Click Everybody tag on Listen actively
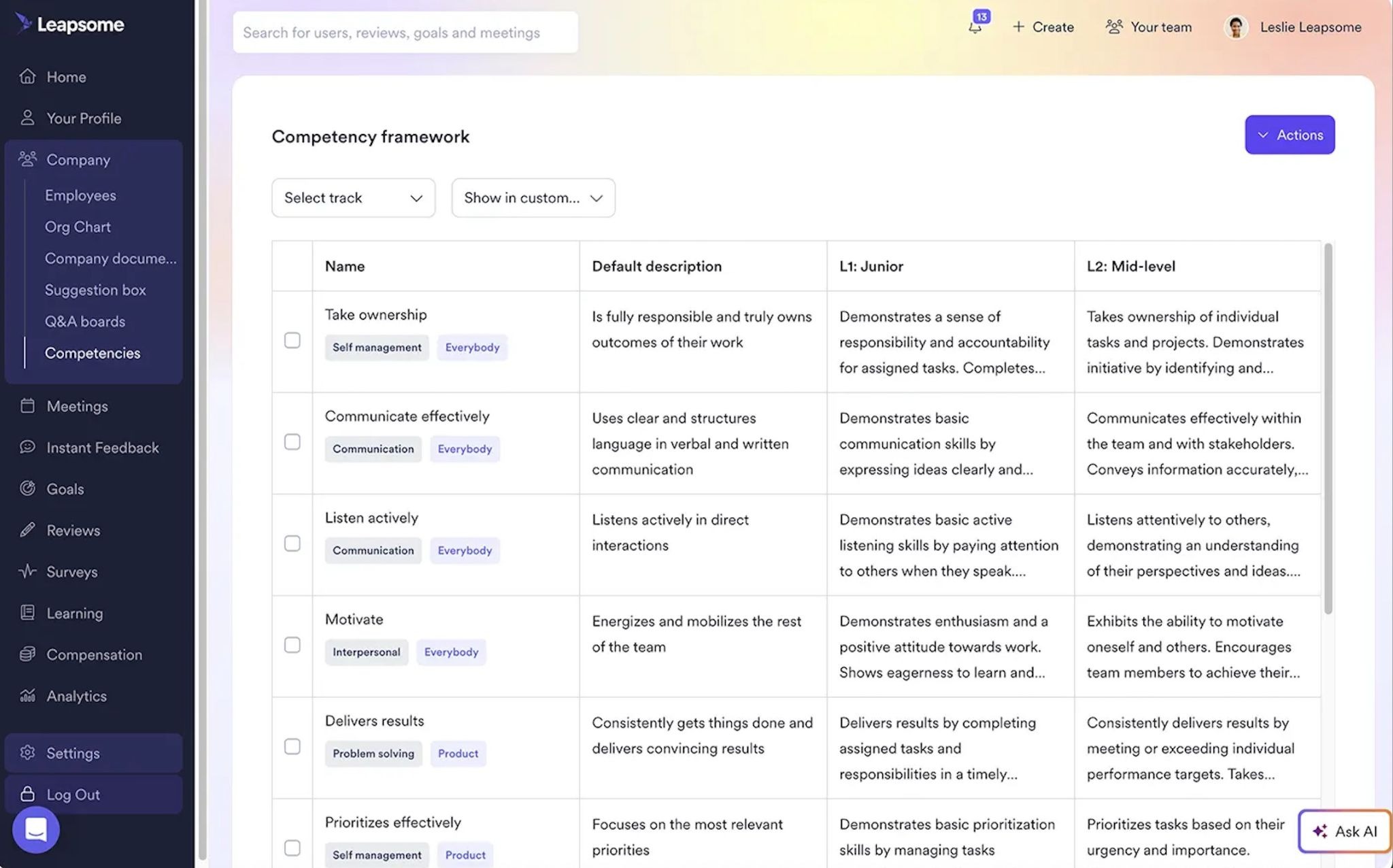1393x868 pixels. 465,550
